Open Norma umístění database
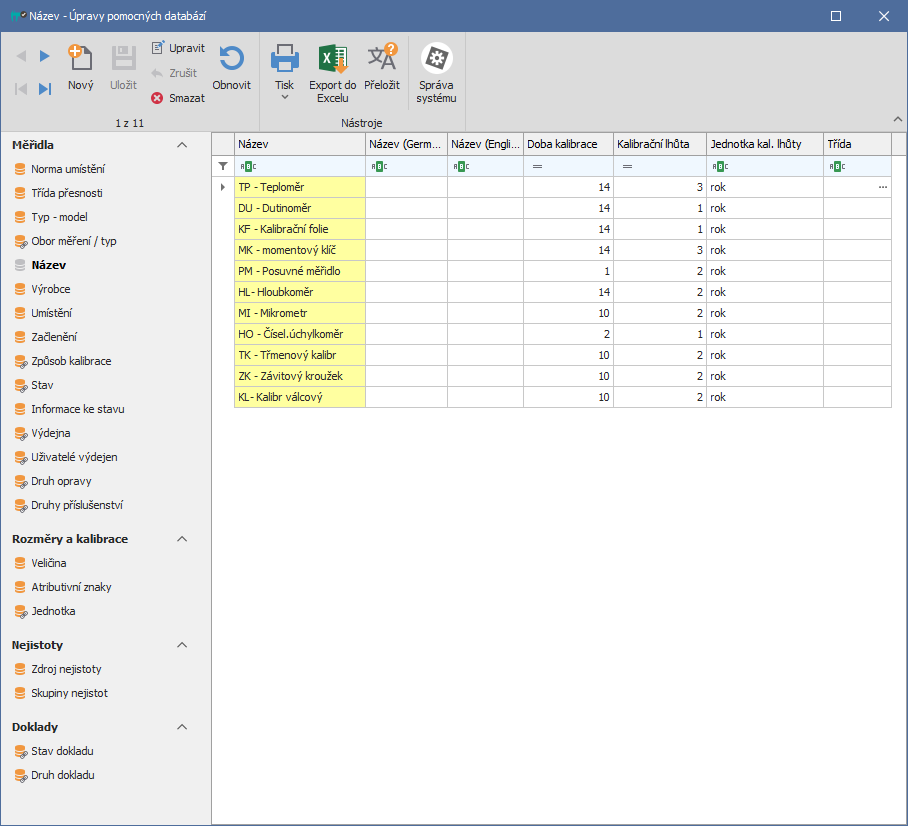 [x=60, y=169]
